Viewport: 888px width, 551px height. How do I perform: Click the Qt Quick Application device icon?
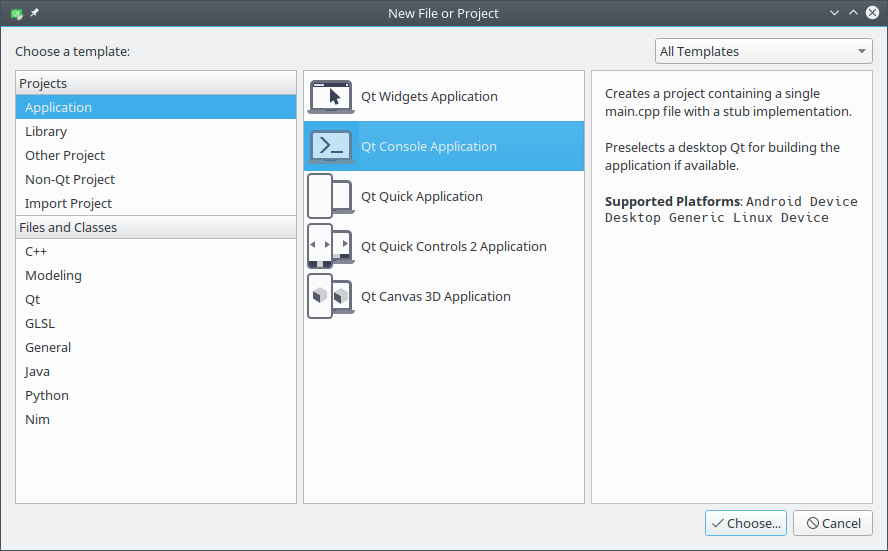331,196
